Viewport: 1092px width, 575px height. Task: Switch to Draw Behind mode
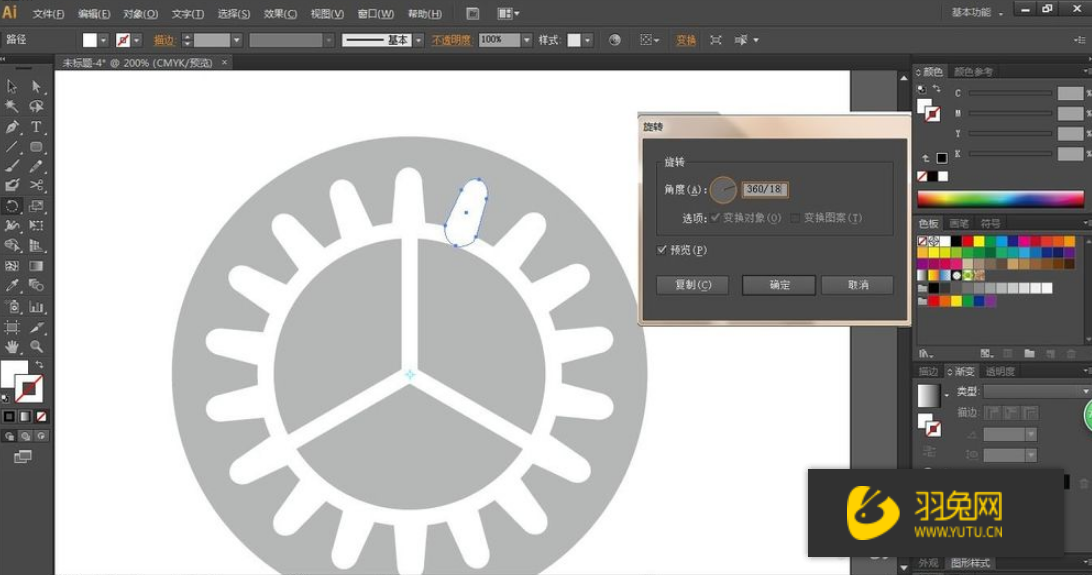click(x=25, y=436)
